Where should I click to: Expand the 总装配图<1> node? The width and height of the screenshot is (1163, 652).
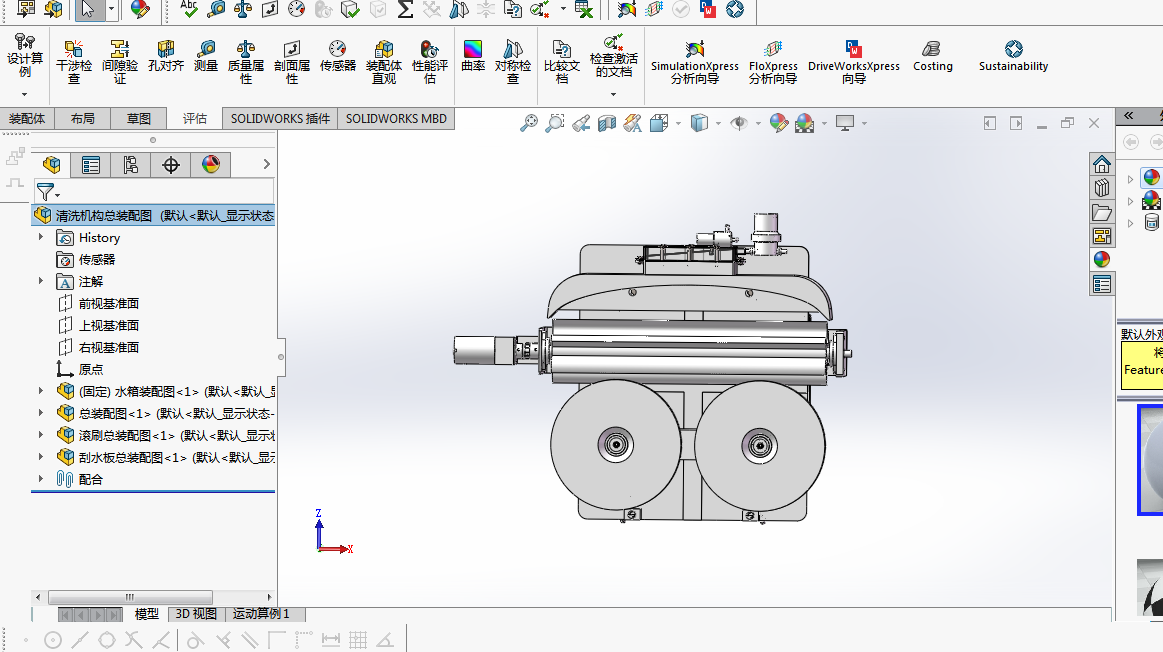pos(41,413)
